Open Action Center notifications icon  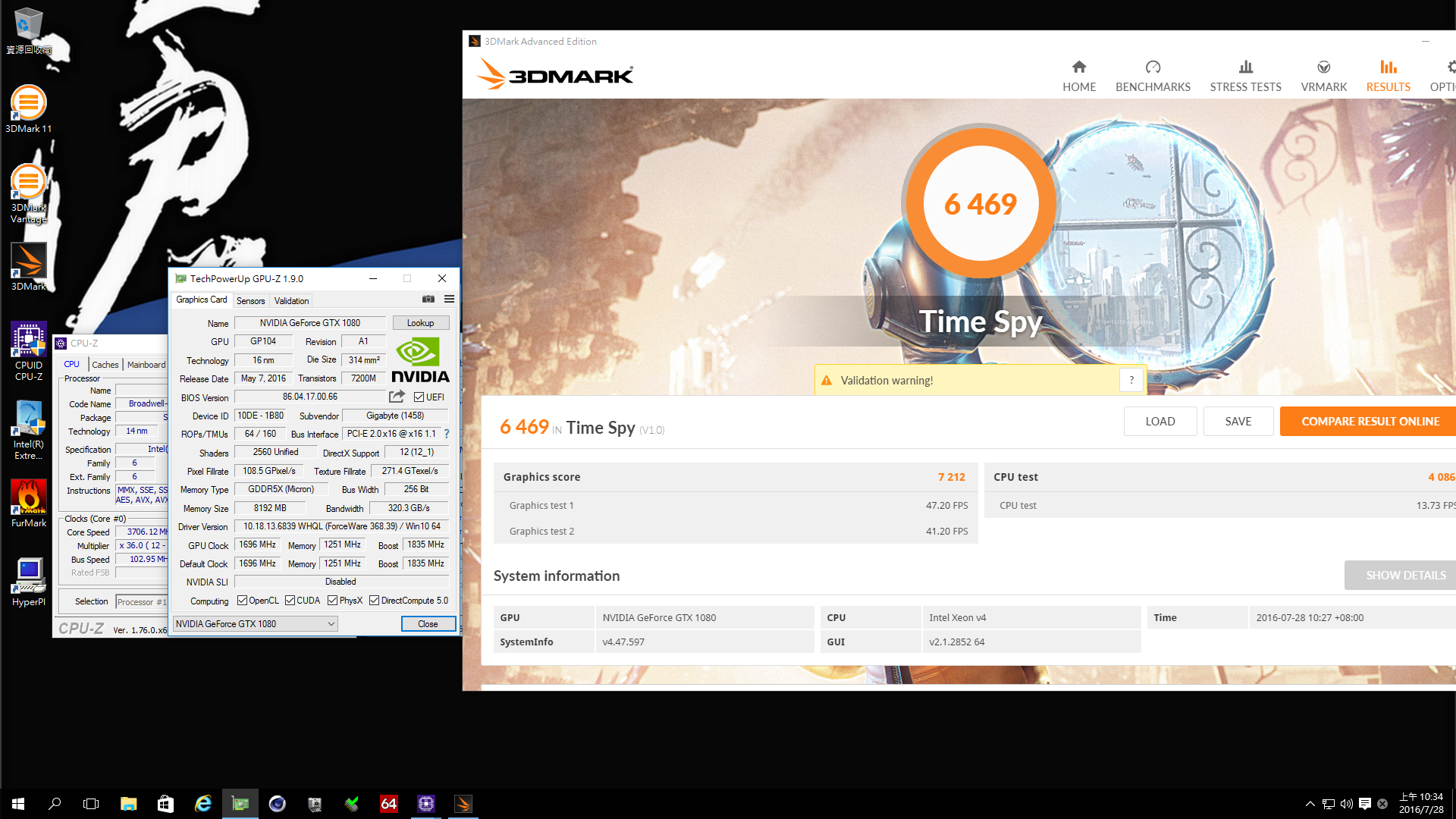[x=1364, y=804]
